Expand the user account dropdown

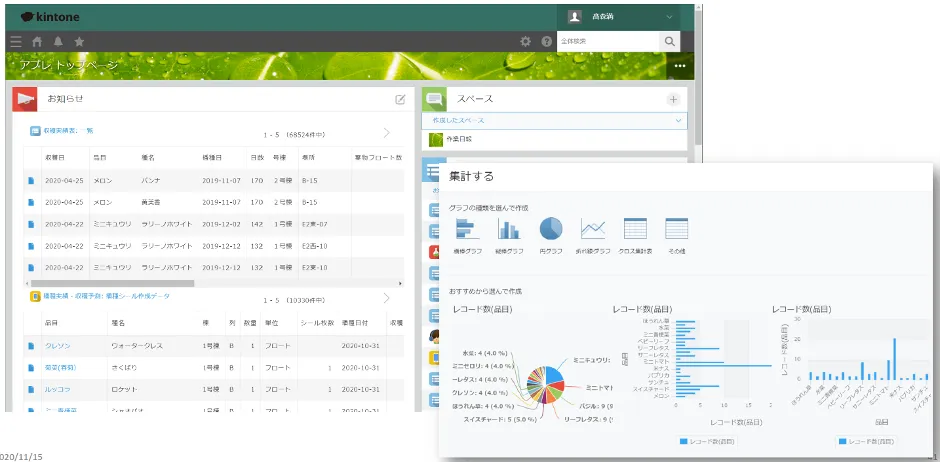point(669,17)
